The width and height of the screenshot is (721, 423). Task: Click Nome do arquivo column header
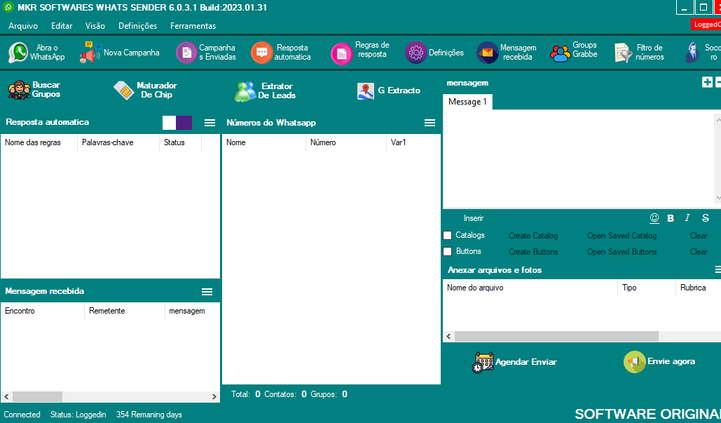[530, 288]
